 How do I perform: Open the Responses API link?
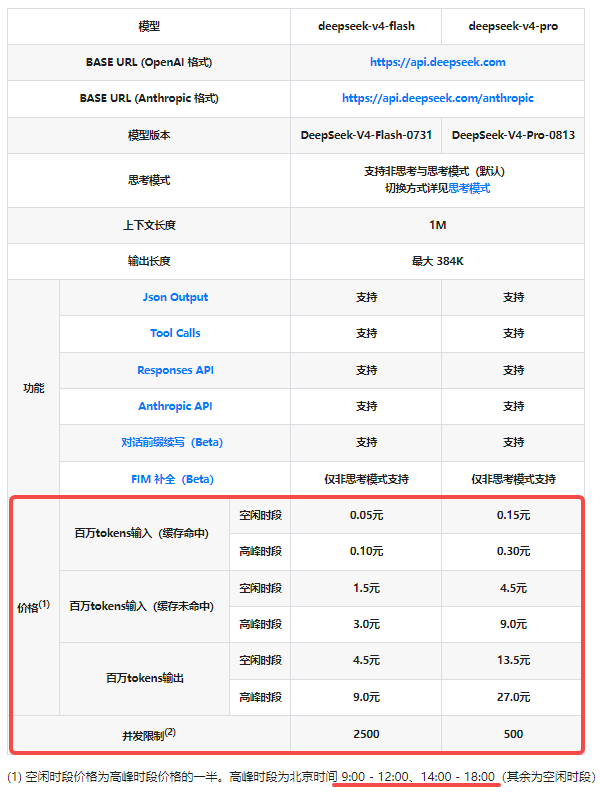point(175,370)
